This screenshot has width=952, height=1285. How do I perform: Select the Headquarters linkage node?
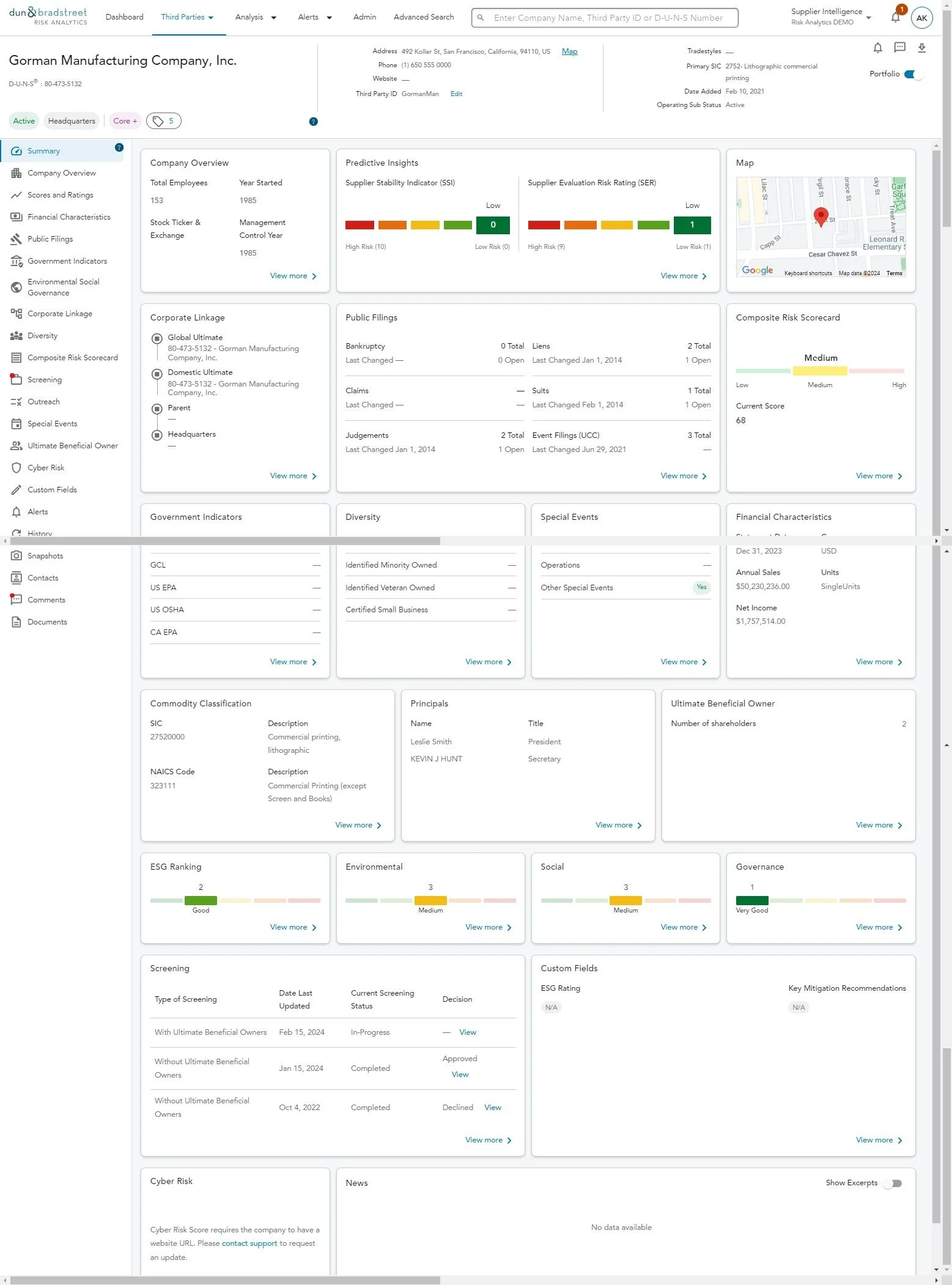[157, 435]
